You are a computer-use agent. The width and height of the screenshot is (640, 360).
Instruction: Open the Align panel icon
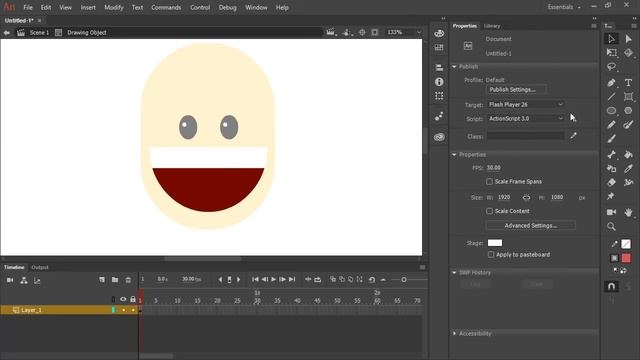click(439, 68)
